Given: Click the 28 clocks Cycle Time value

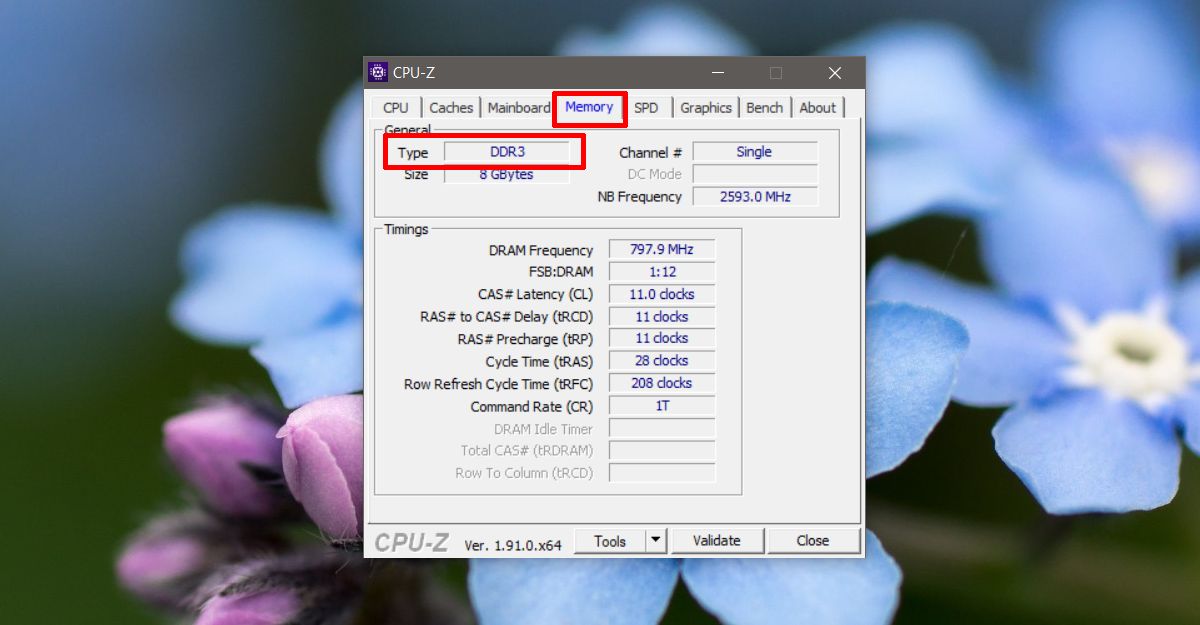Looking at the screenshot, I should (x=662, y=361).
